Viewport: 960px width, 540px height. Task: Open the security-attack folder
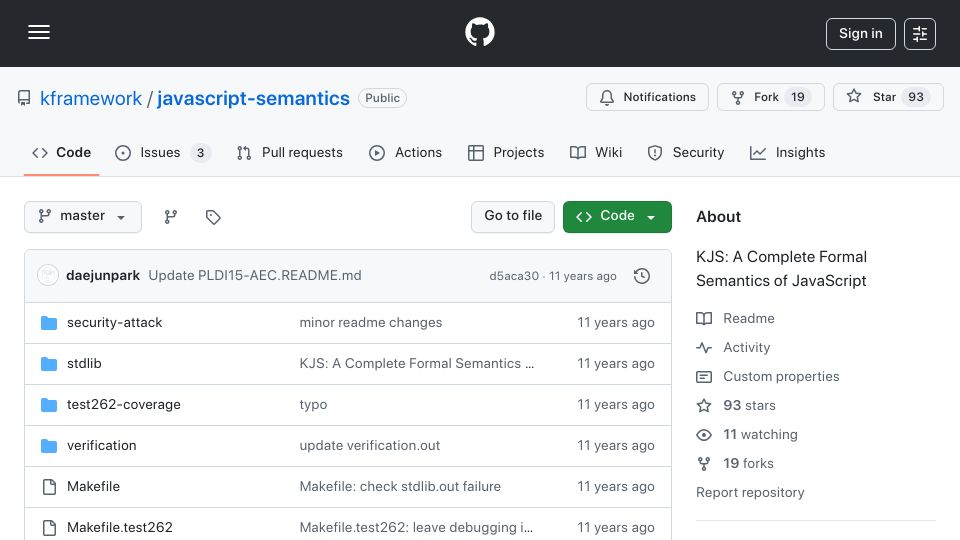(x=114, y=323)
